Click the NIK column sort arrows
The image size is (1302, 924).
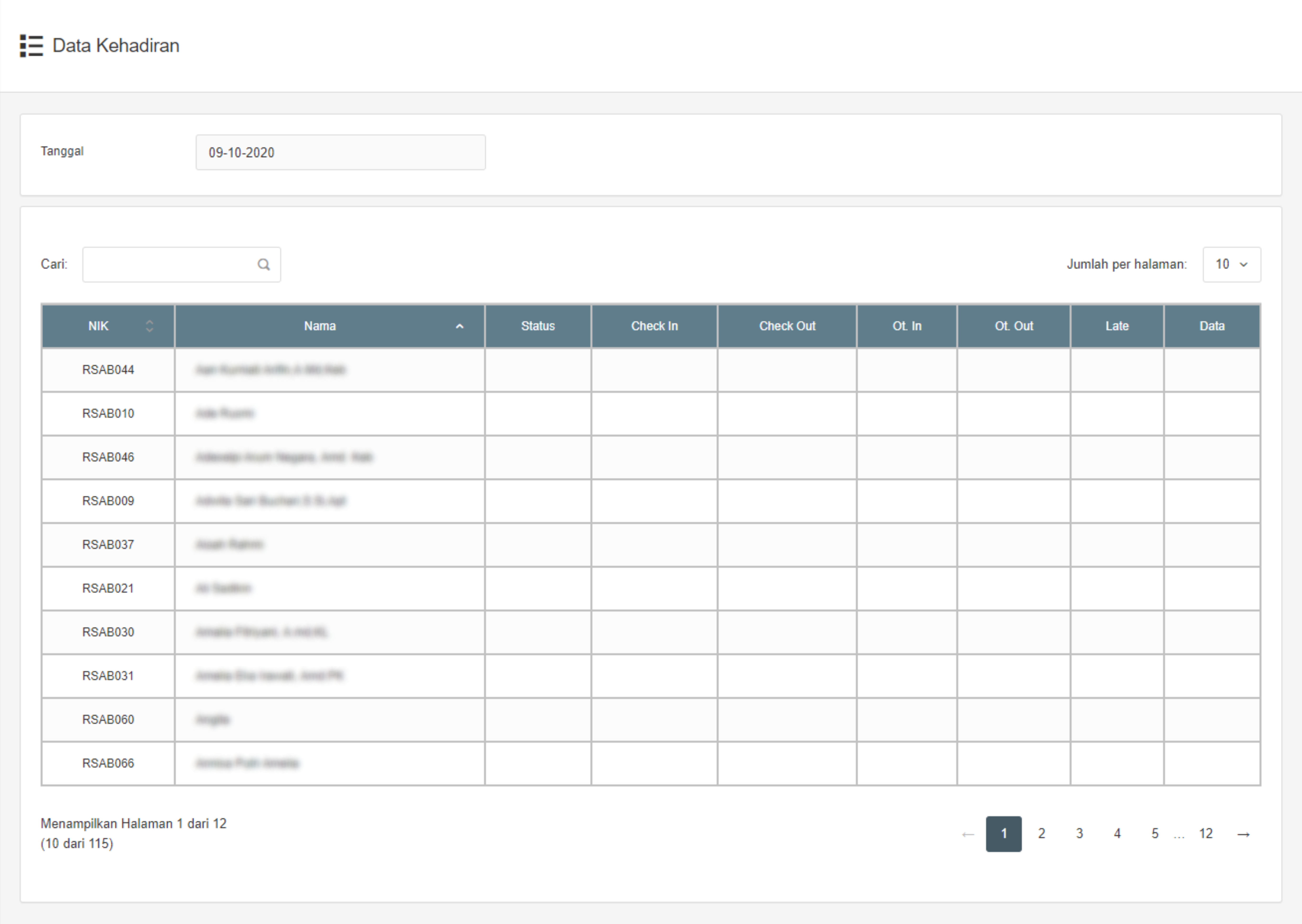[150, 326]
